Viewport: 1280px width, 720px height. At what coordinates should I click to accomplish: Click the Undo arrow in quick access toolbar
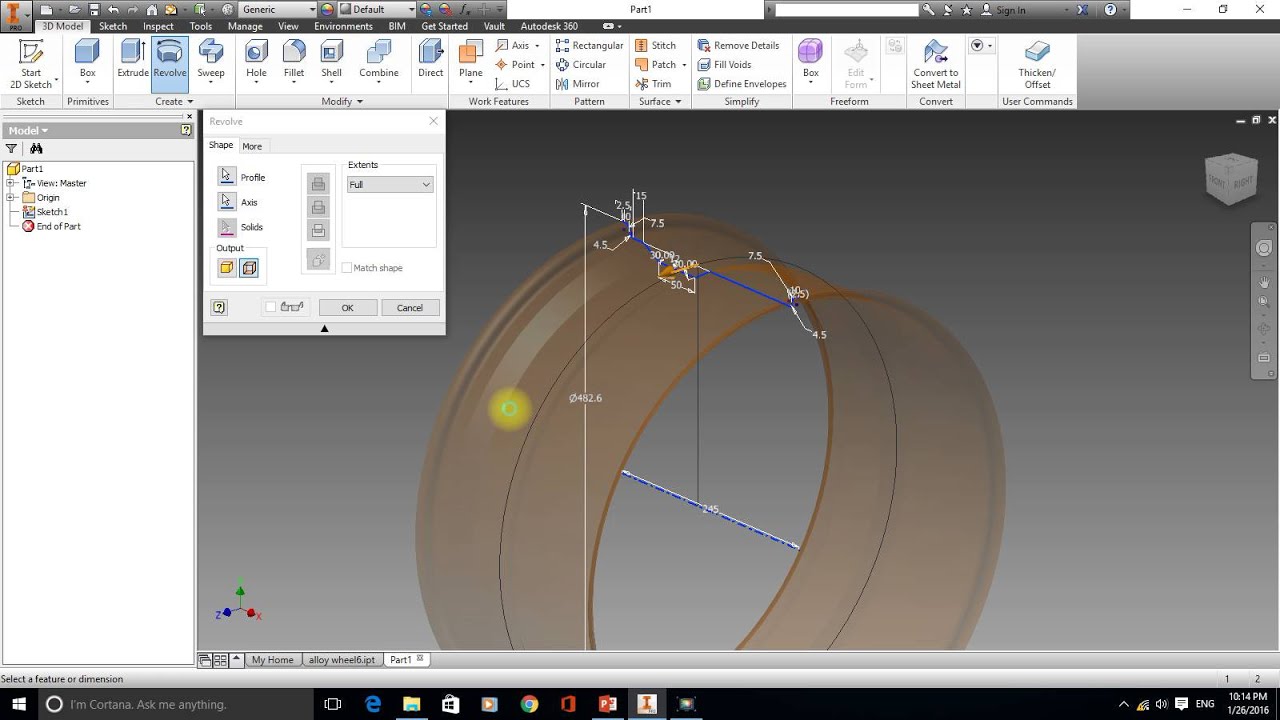(113, 9)
